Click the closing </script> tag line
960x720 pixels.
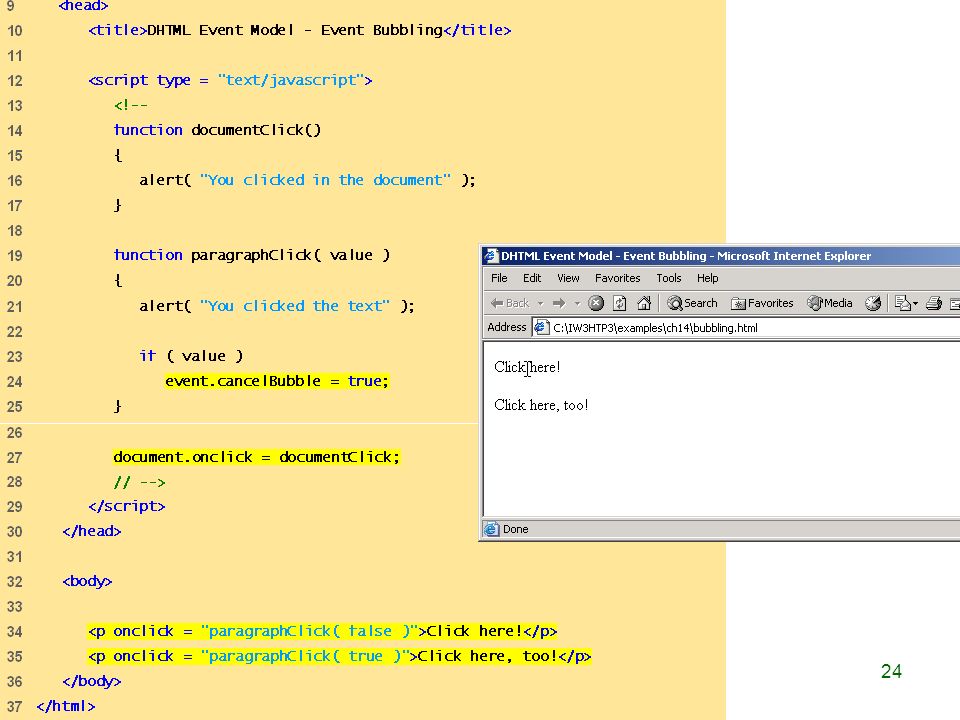tap(127, 506)
